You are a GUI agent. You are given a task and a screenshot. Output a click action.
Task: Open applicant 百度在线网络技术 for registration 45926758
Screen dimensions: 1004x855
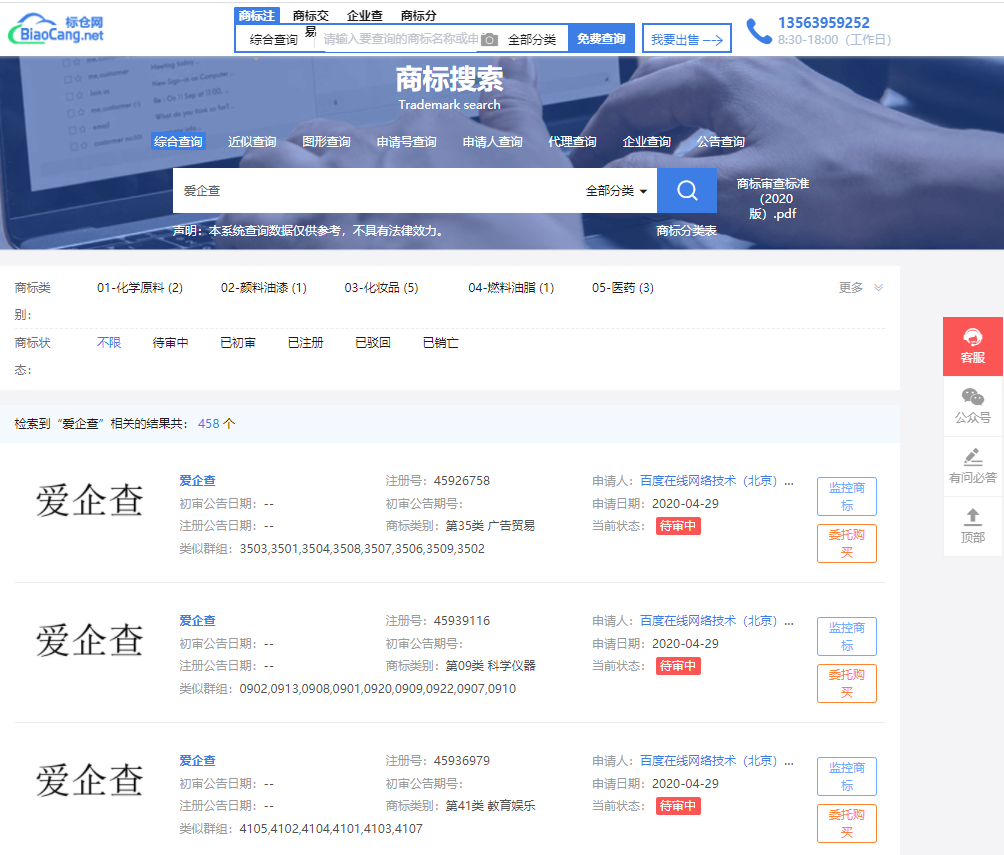coord(717,480)
